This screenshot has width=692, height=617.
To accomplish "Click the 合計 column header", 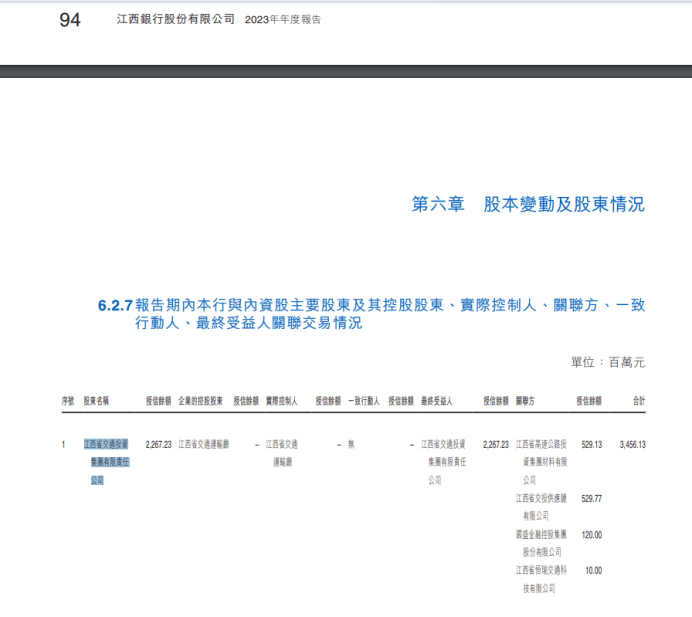I will (639, 401).
